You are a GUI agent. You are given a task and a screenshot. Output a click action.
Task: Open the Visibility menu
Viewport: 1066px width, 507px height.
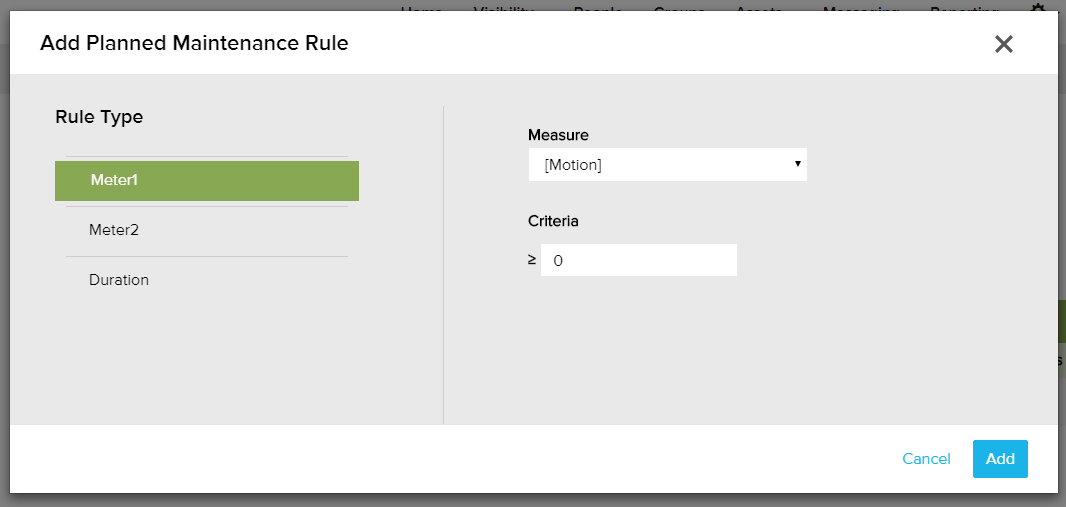[x=503, y=9]
